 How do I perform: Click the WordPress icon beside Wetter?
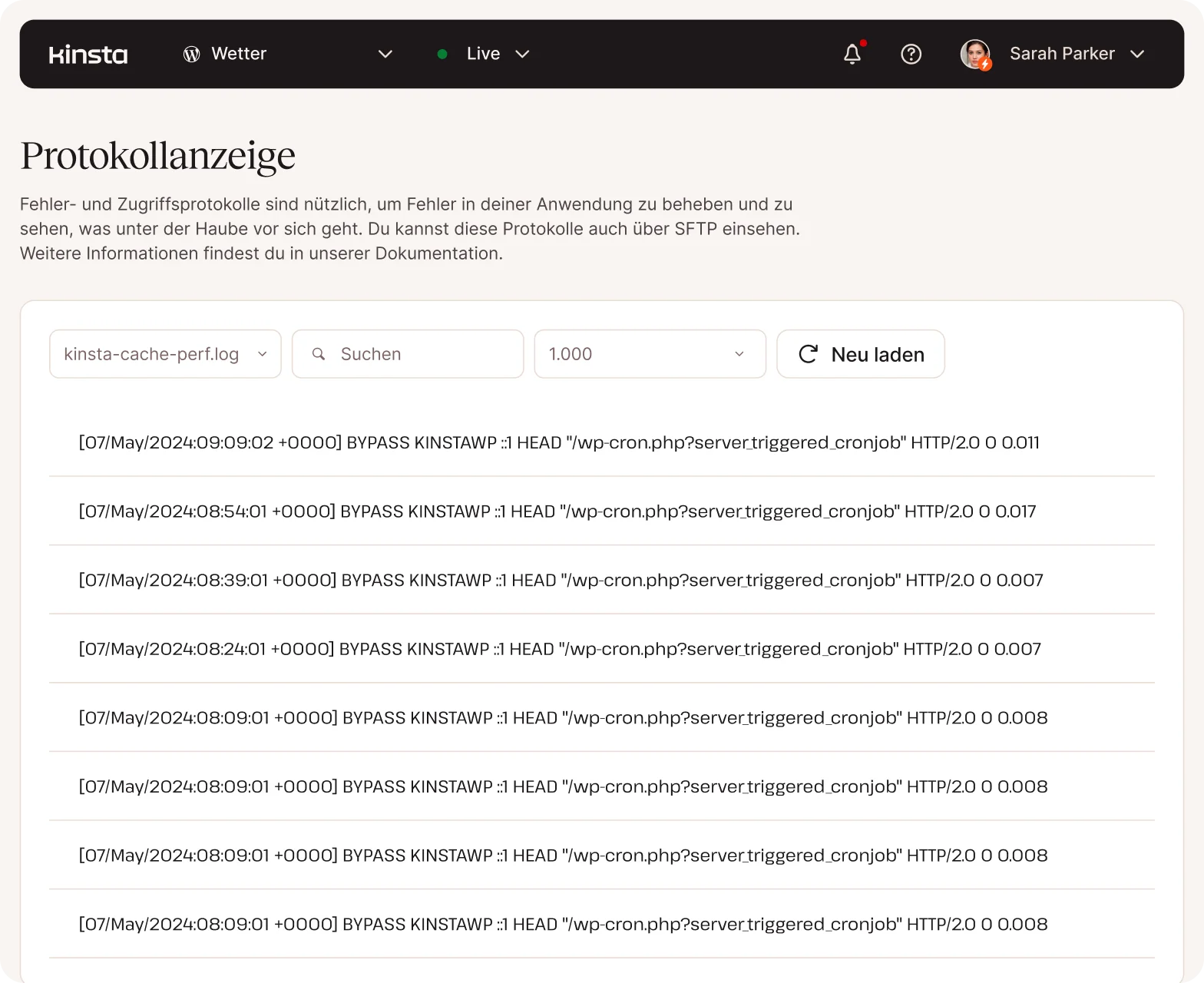(192, 54)
